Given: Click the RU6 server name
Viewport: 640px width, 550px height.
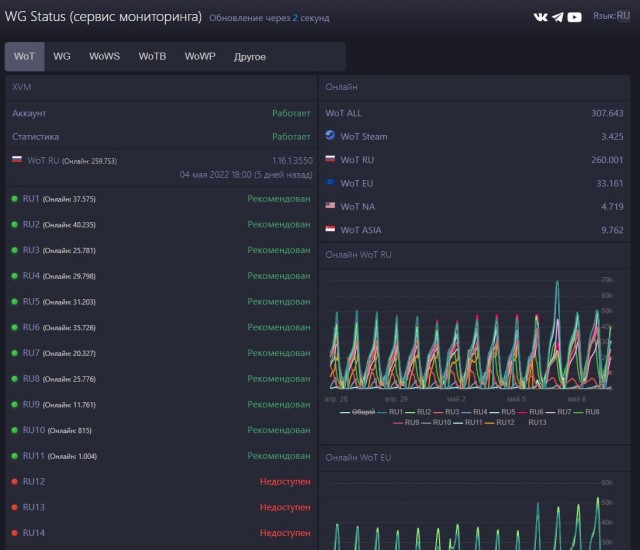Looking at the screenshot, I should coord(31,327).
